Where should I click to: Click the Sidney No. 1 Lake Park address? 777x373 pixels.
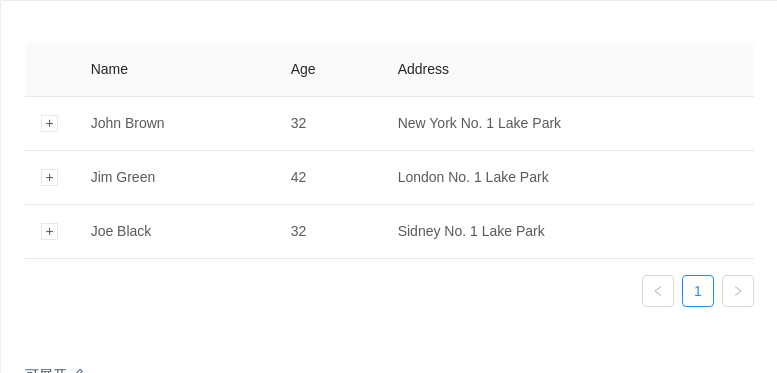coord(471,231)
